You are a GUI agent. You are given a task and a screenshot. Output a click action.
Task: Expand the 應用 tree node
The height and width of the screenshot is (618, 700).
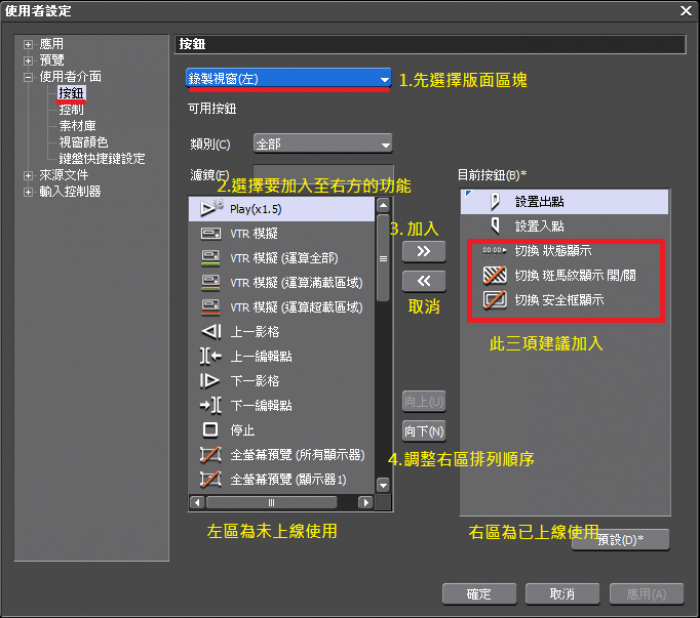pos(28,46)
